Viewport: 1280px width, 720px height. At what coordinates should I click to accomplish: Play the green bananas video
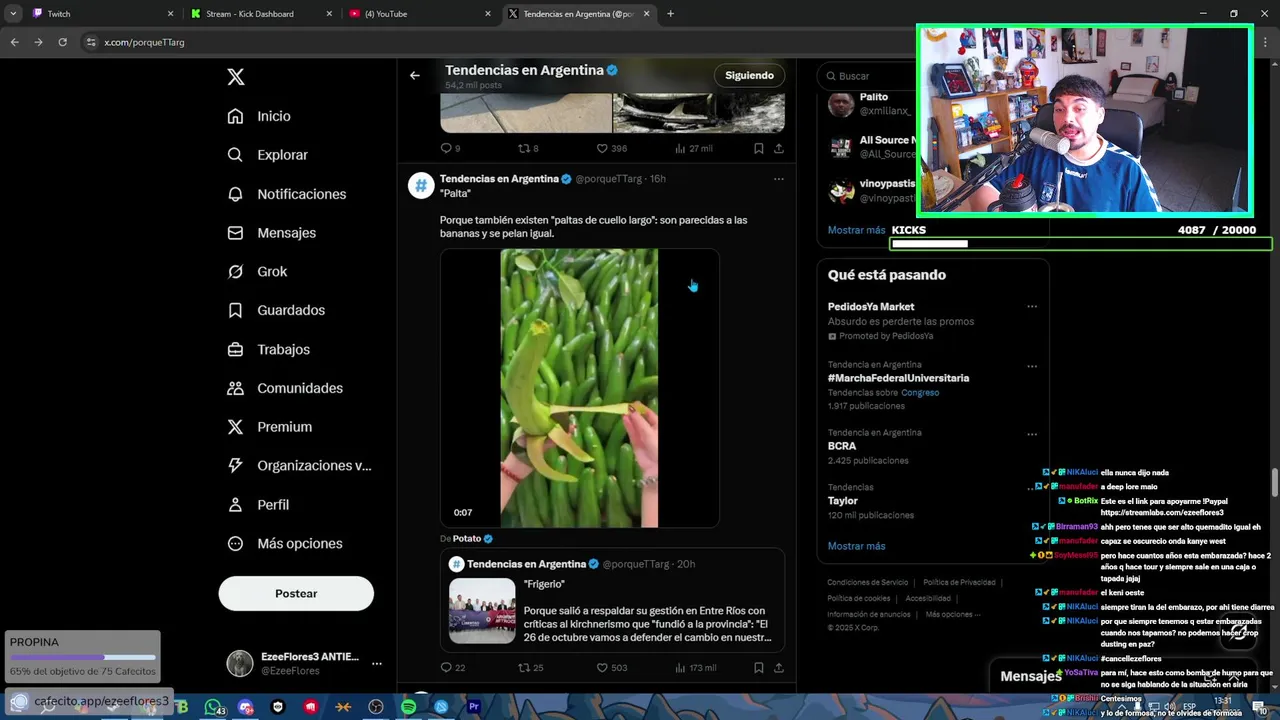(579, 388)
